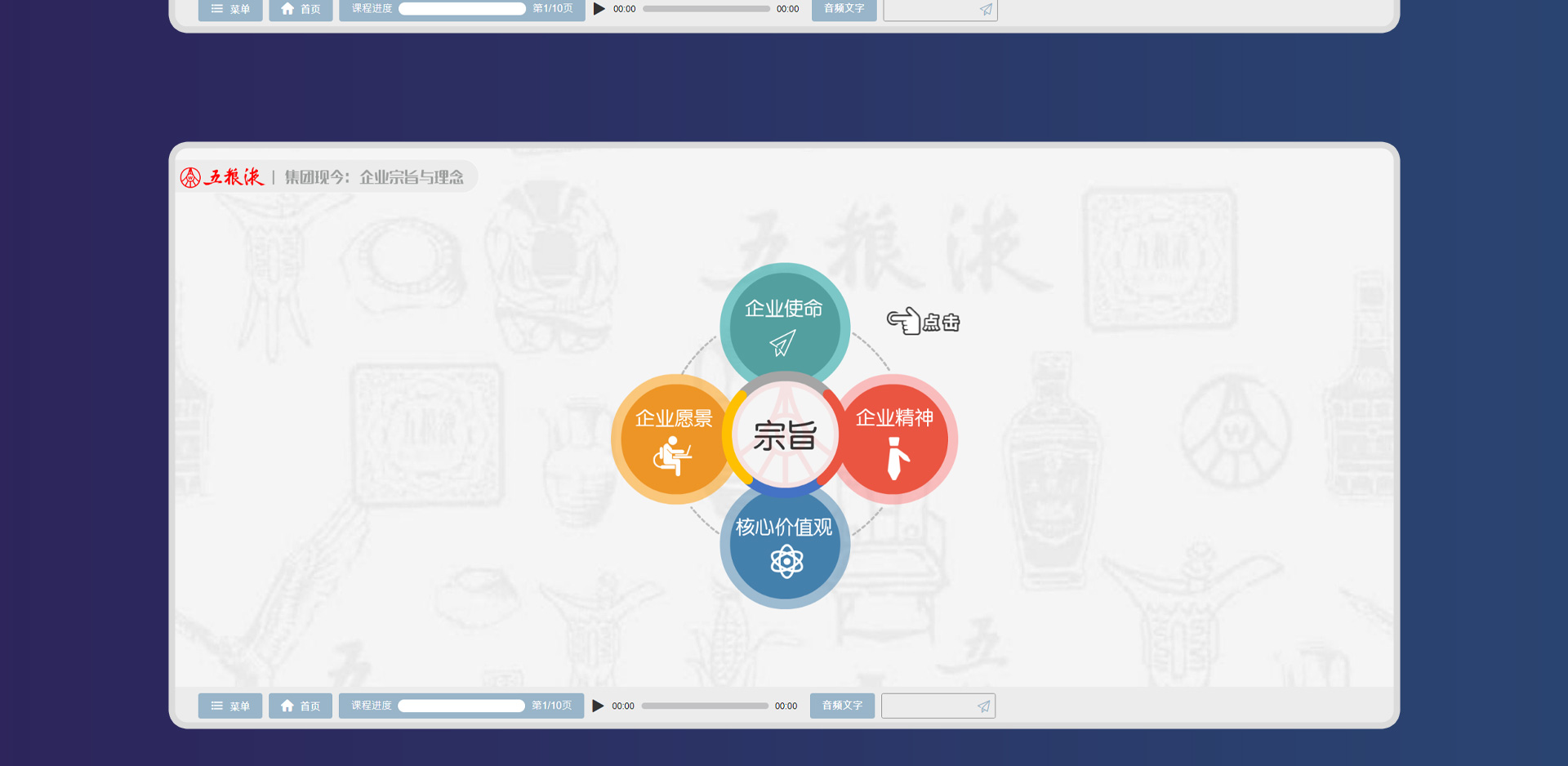
Task: Go to 首页 from the upper cut-off toolbar
Action: 301,9
